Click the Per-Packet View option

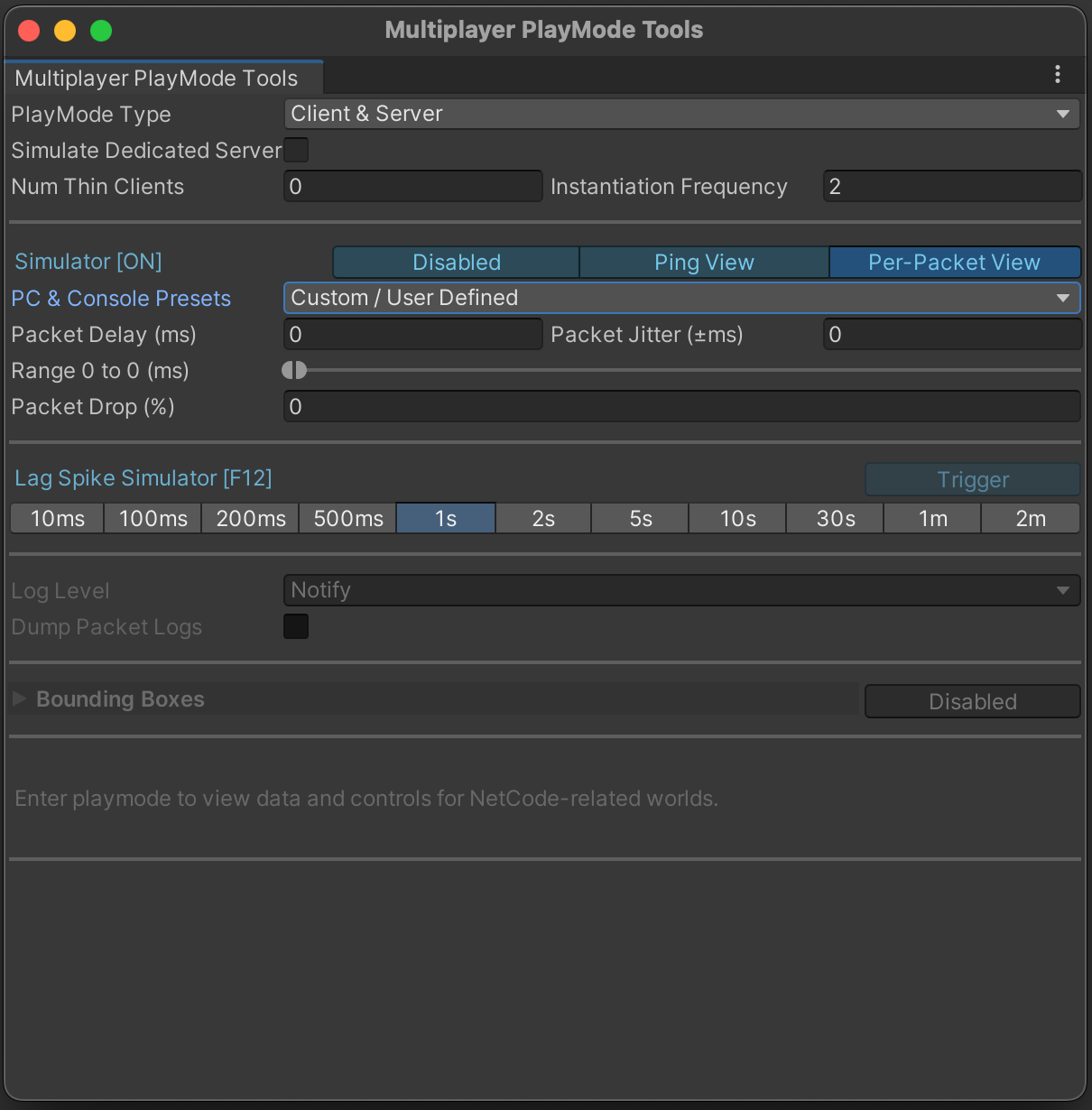(x=954, y=262)
